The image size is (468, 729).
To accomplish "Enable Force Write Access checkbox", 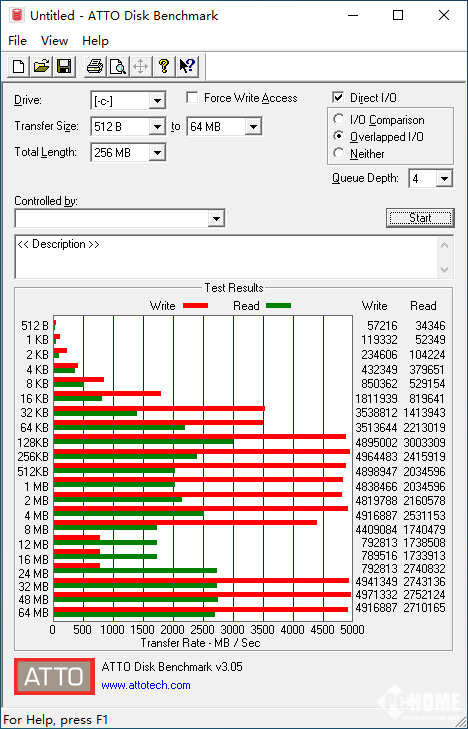I will [x=192, y=98].
